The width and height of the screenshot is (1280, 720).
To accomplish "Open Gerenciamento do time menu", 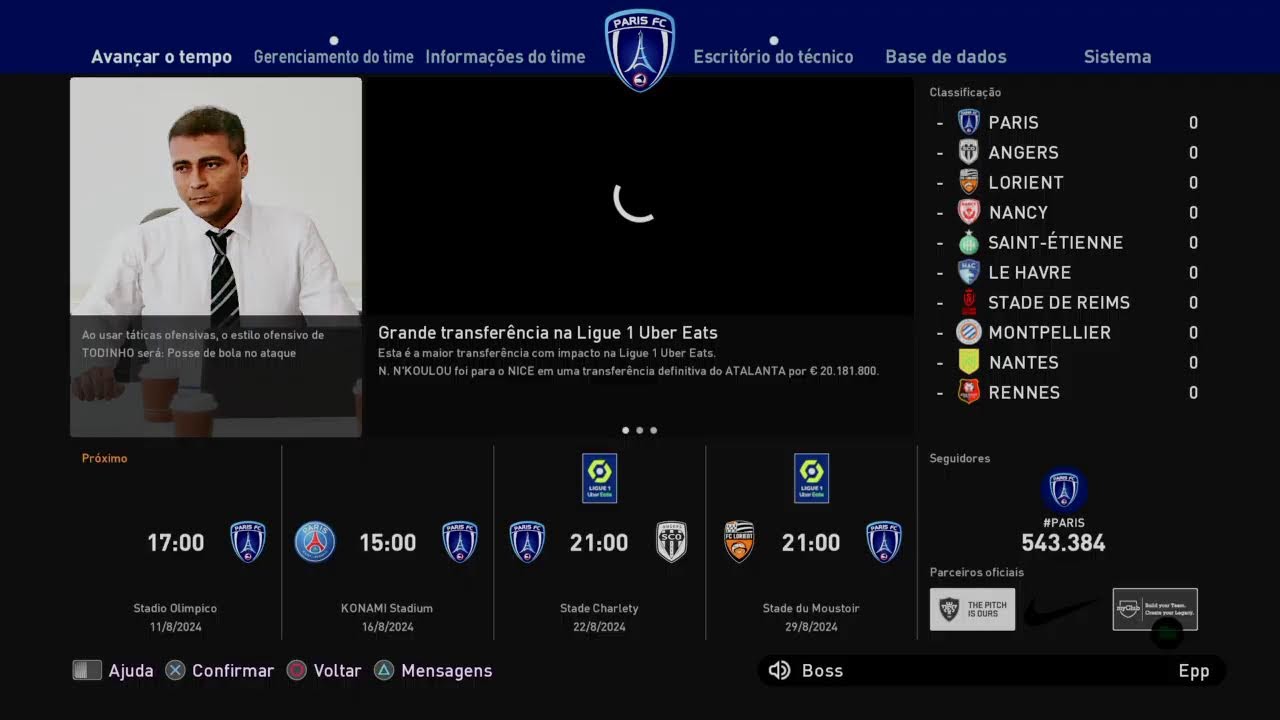I will point(333,57).
